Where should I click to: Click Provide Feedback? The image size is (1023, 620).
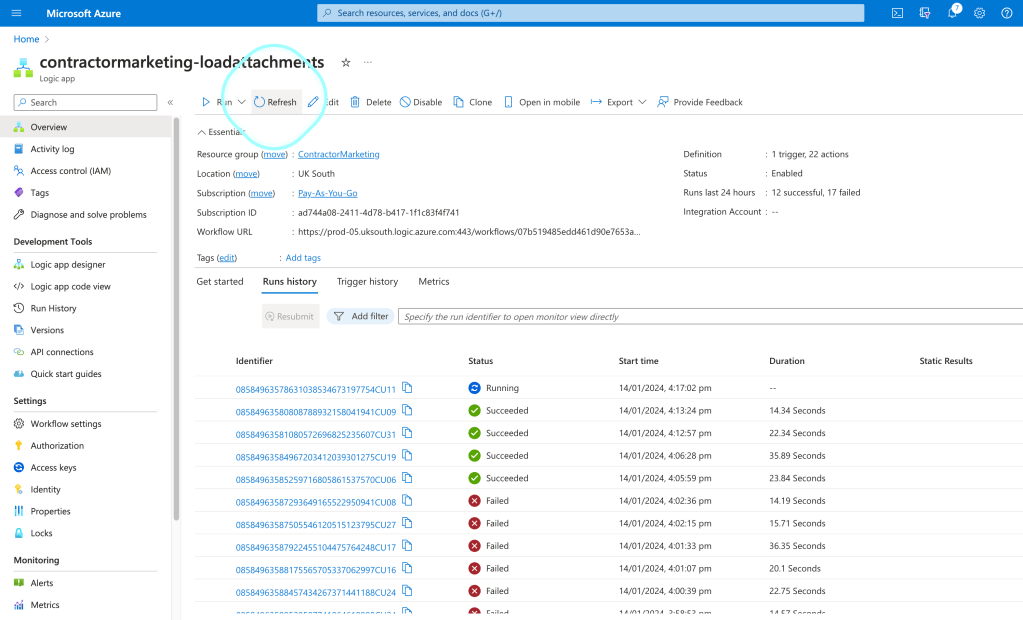[x=700, y=102]
